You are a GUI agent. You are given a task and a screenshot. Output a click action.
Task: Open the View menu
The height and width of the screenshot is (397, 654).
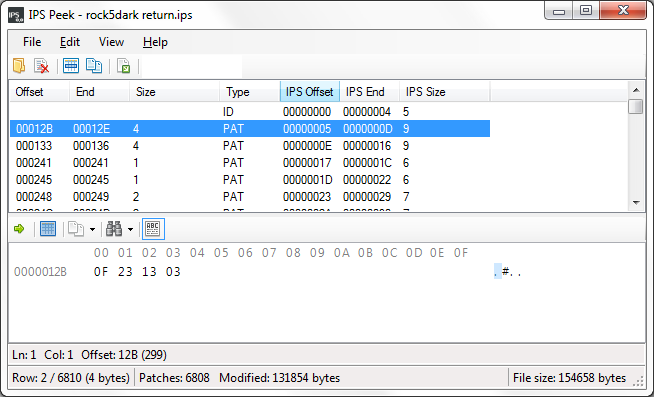coord(111,42)
